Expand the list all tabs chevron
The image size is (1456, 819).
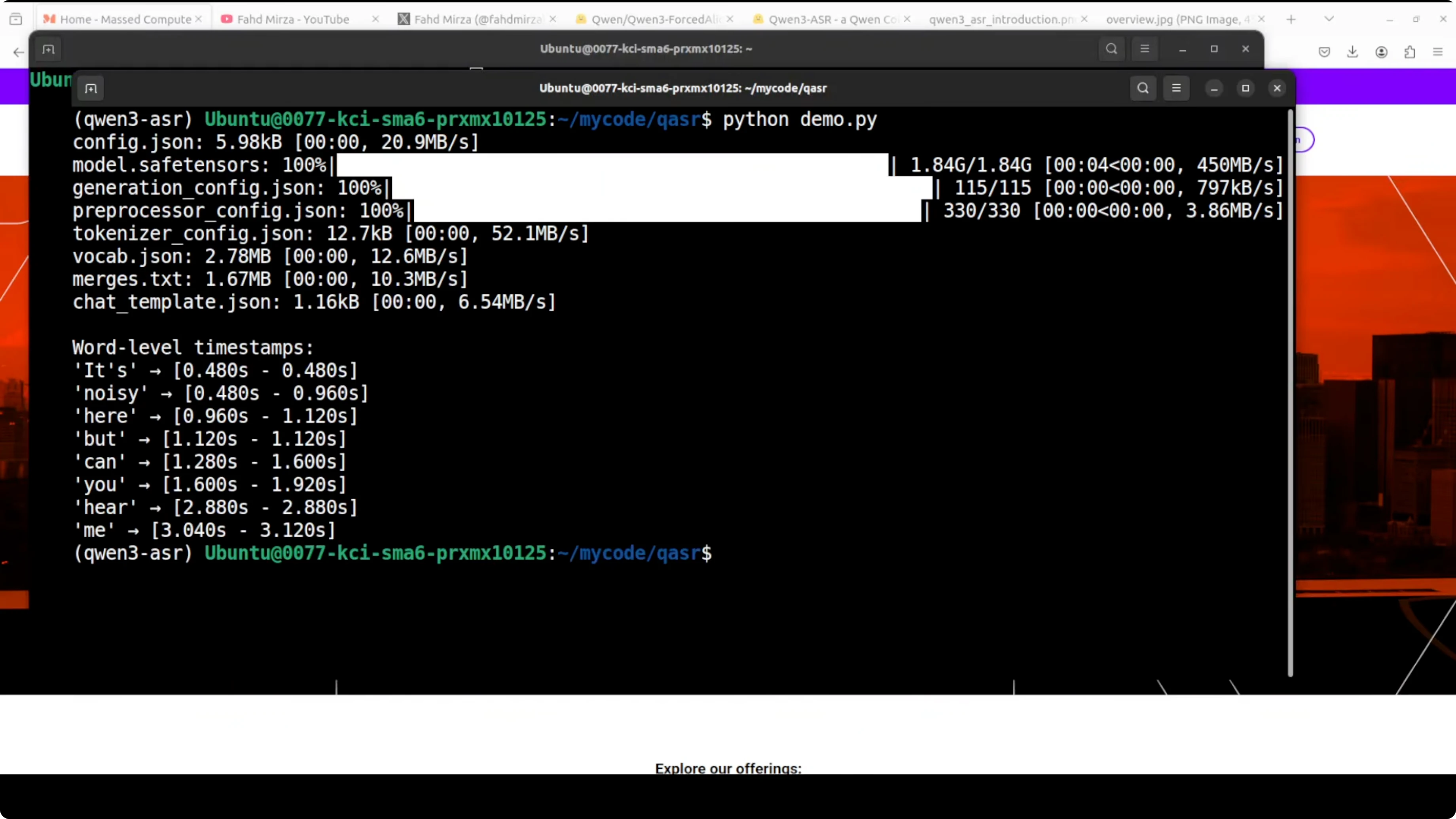click(x=1329, y=19)
